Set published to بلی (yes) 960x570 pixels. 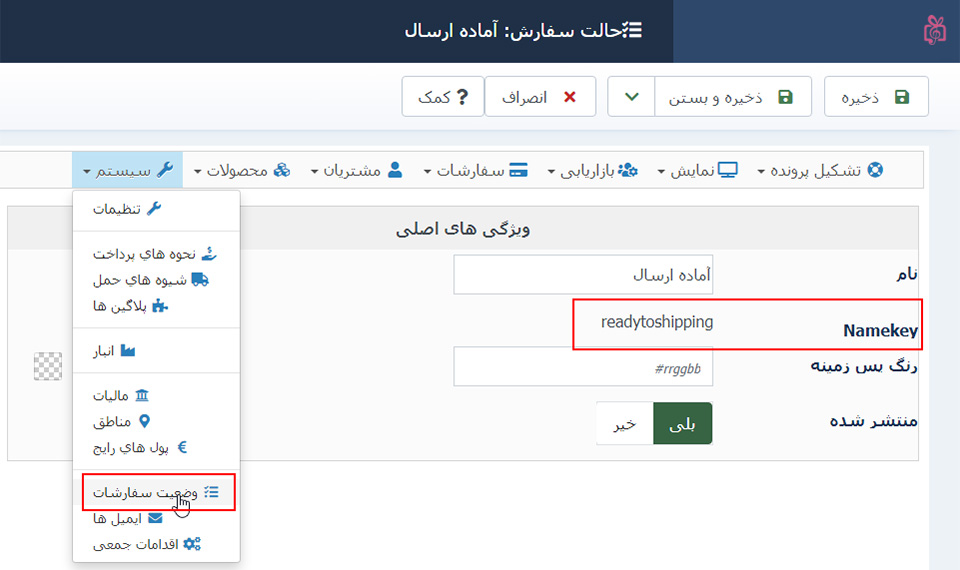[683, 423]
